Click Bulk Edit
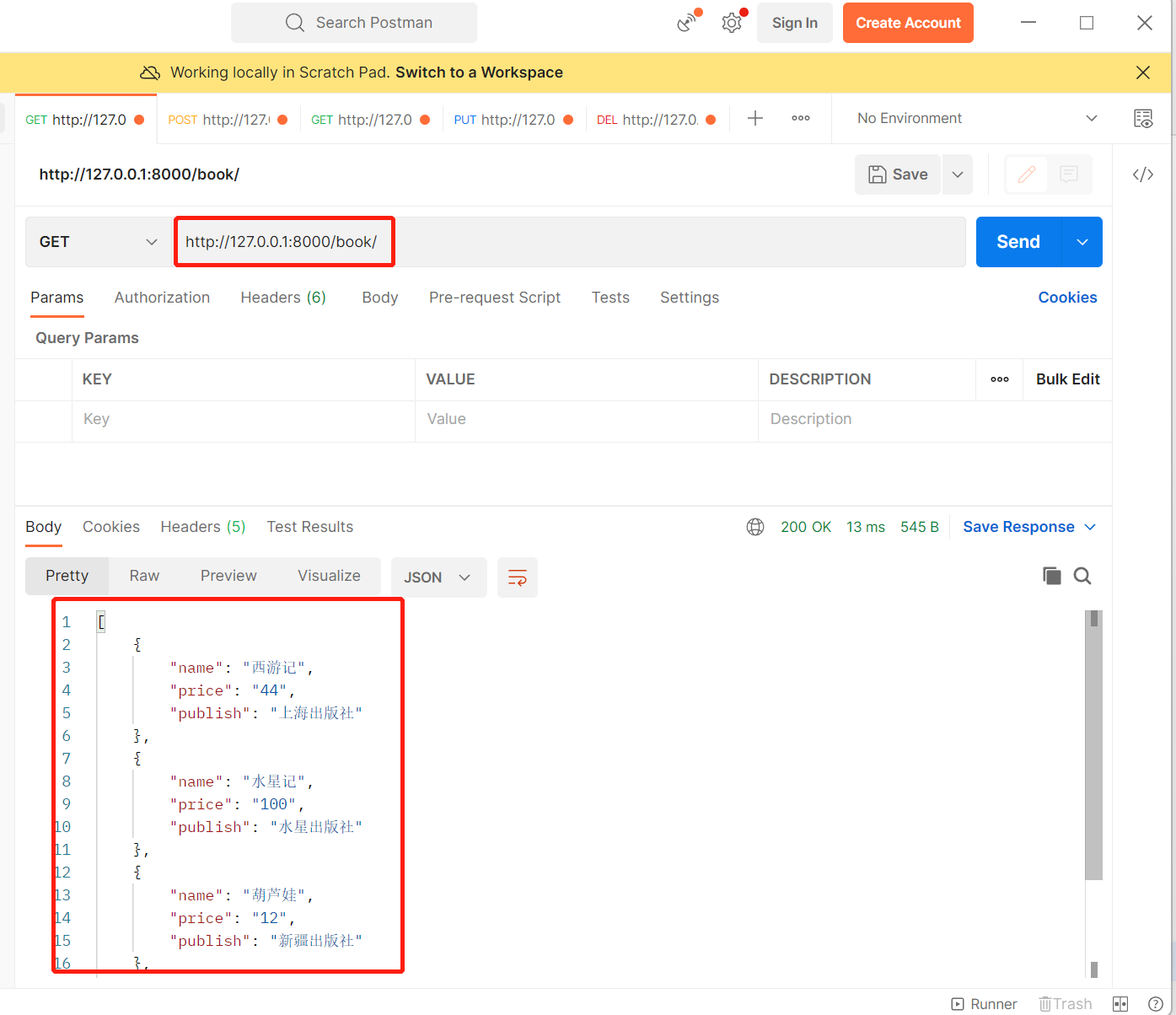 [x=1068, y=379]
